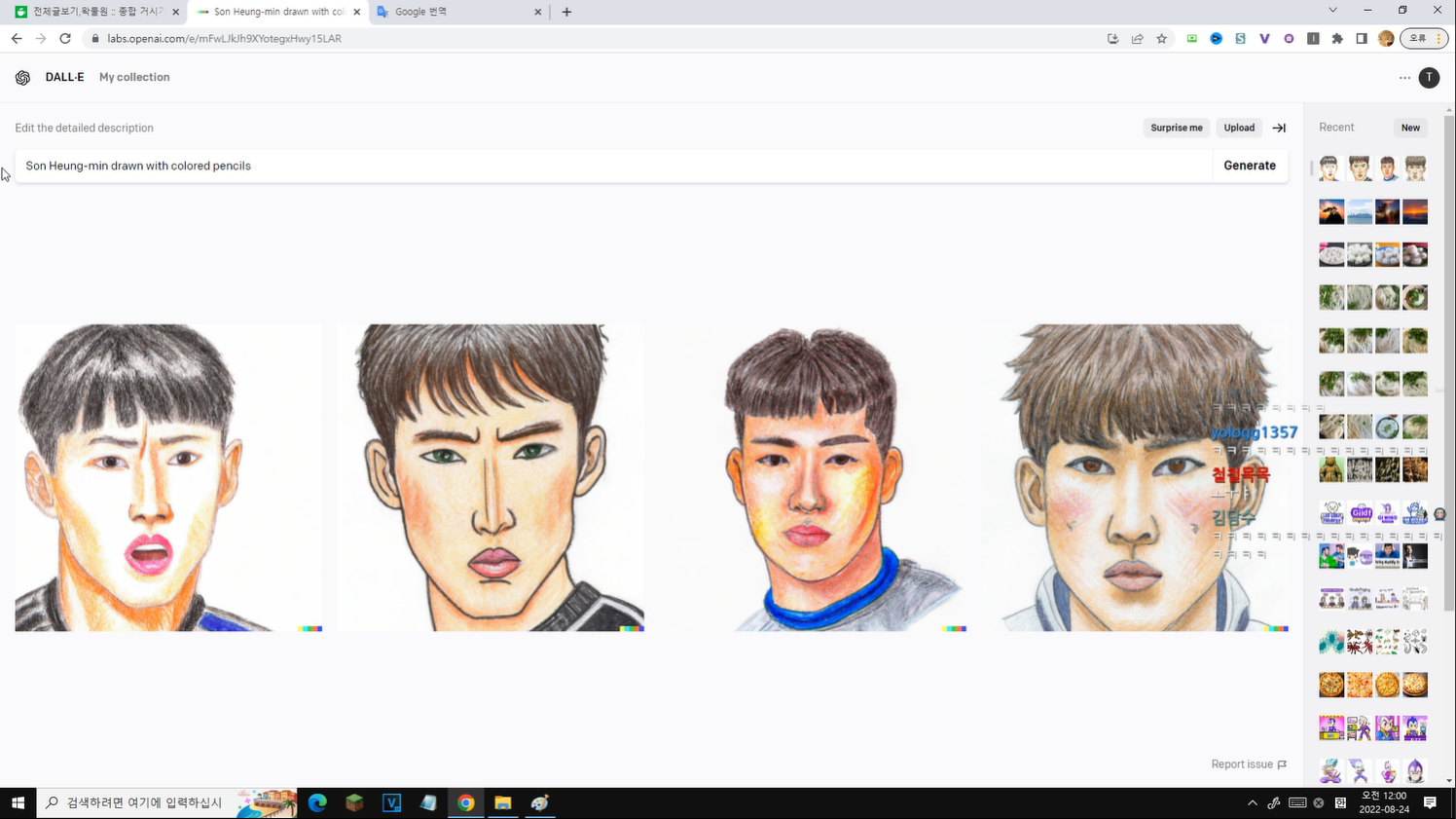Click the OpenAI logo icon

22,78
